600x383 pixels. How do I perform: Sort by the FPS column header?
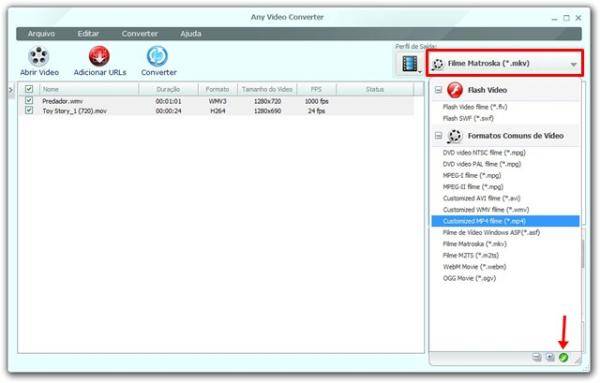[x=316, y=90]
